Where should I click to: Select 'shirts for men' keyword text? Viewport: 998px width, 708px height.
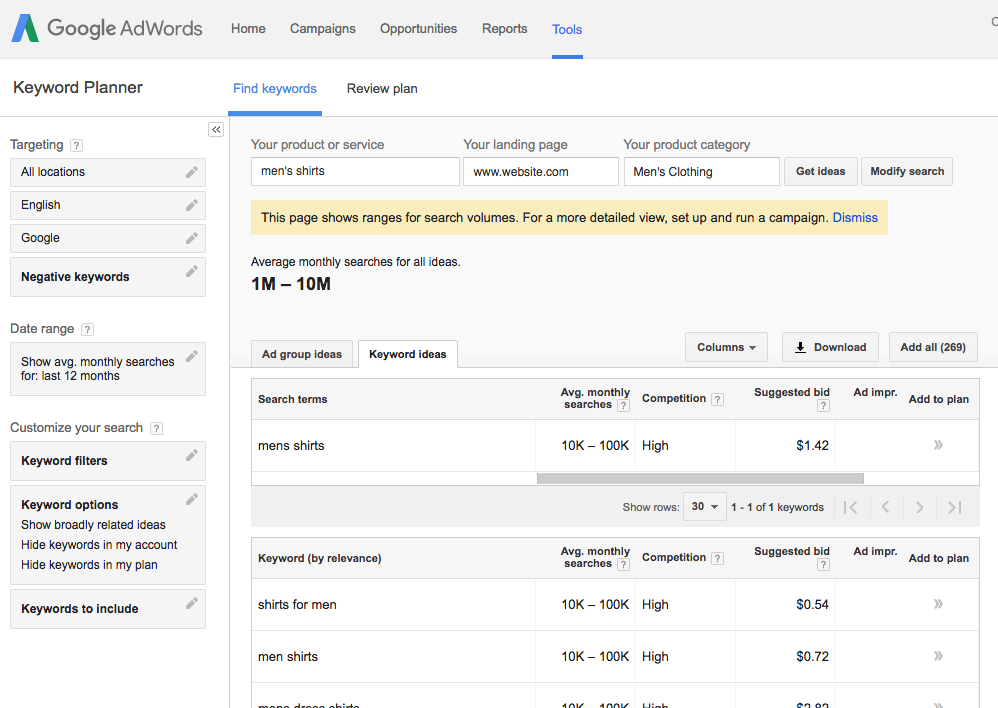click(297, 605)
